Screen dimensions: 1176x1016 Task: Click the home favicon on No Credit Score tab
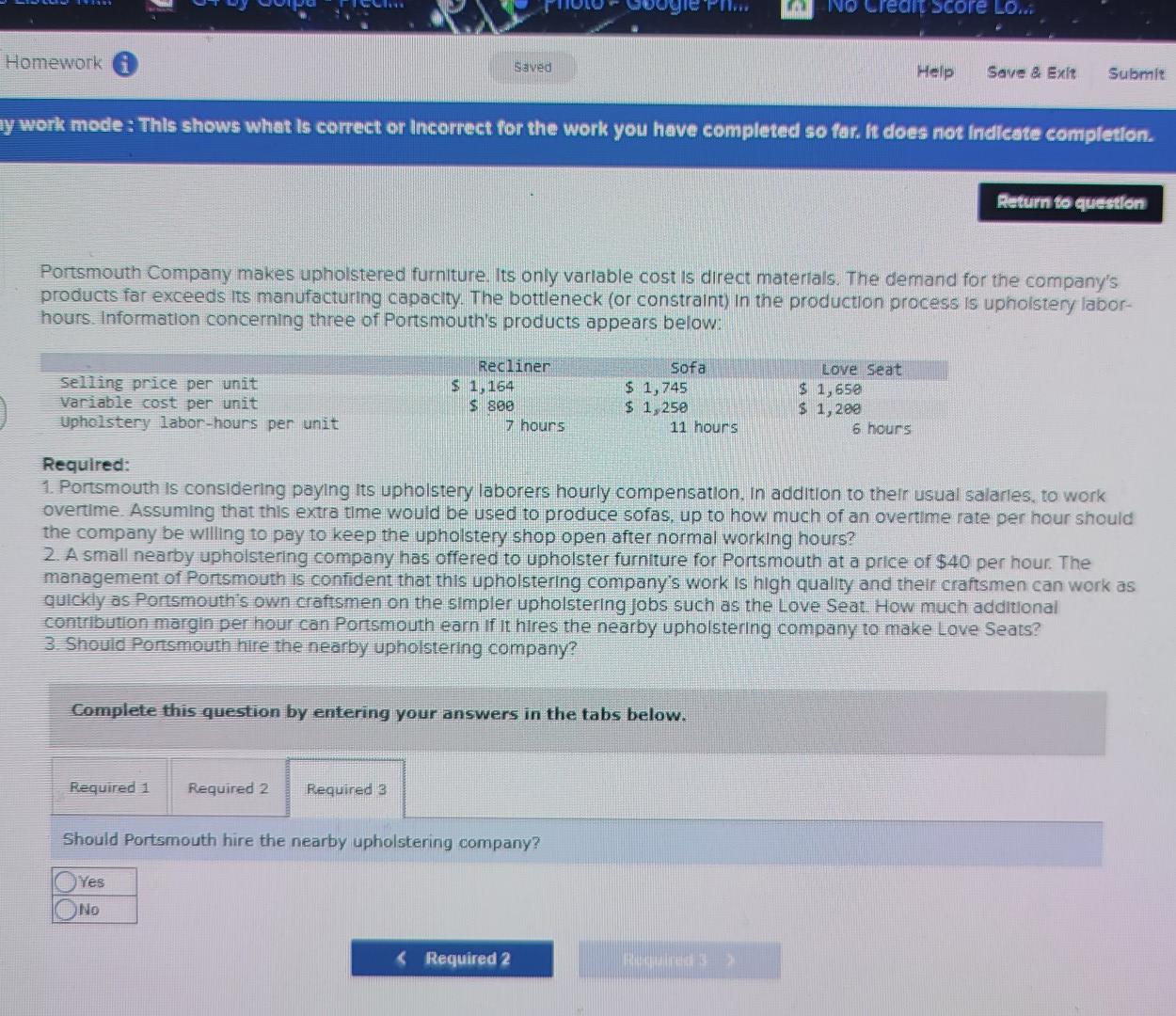798,8
